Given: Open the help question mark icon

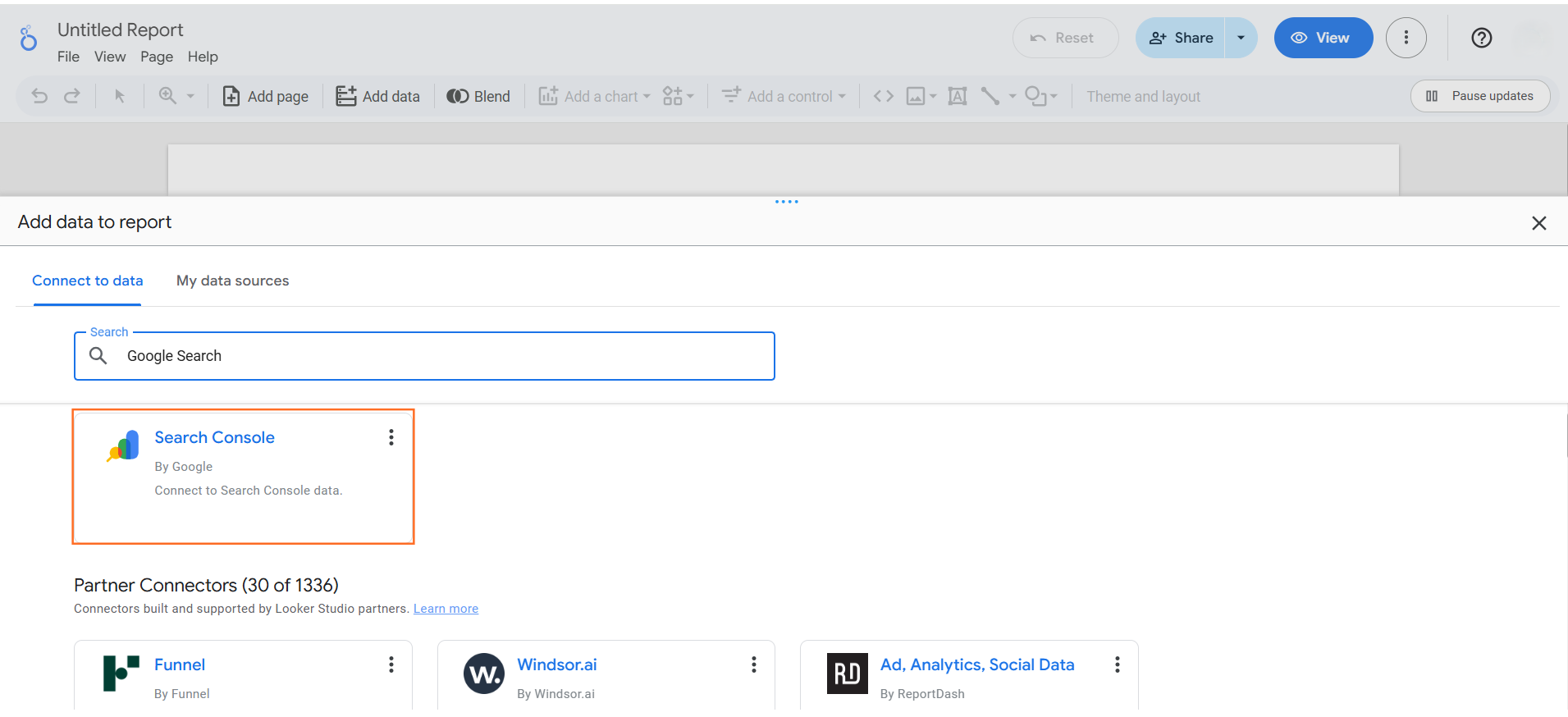Looking at the screenshot, I should (1482, 38).
